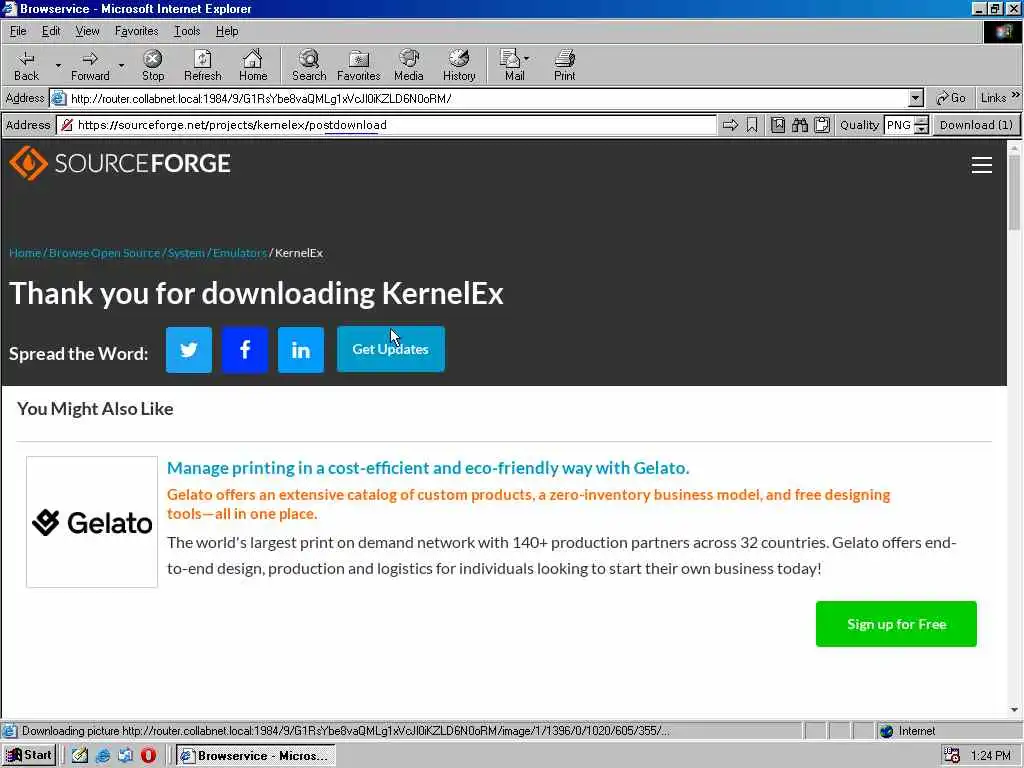This screenshot has height=768, width=1024.
Task: Share on Facebook via the f icon
Action: tap(244, 349)
